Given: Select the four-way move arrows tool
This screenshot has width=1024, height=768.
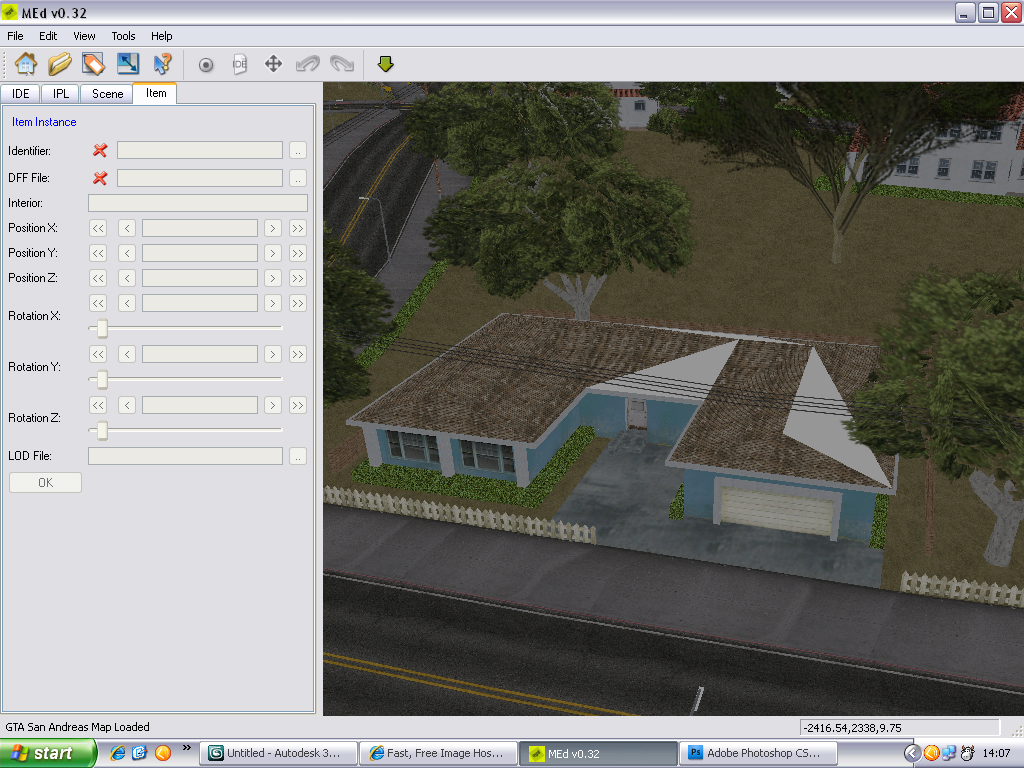Looking at the screenshot, I should [273, 64].
